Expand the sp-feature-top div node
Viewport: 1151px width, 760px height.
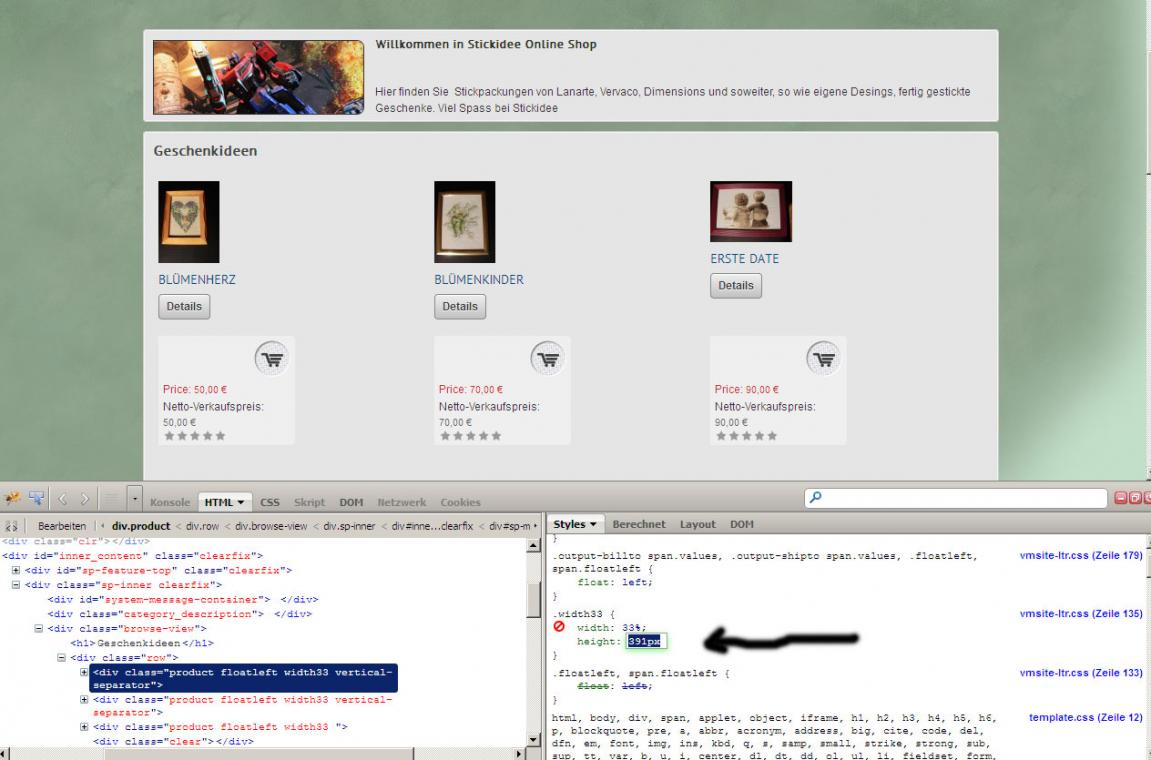click(x=16, y=570)
